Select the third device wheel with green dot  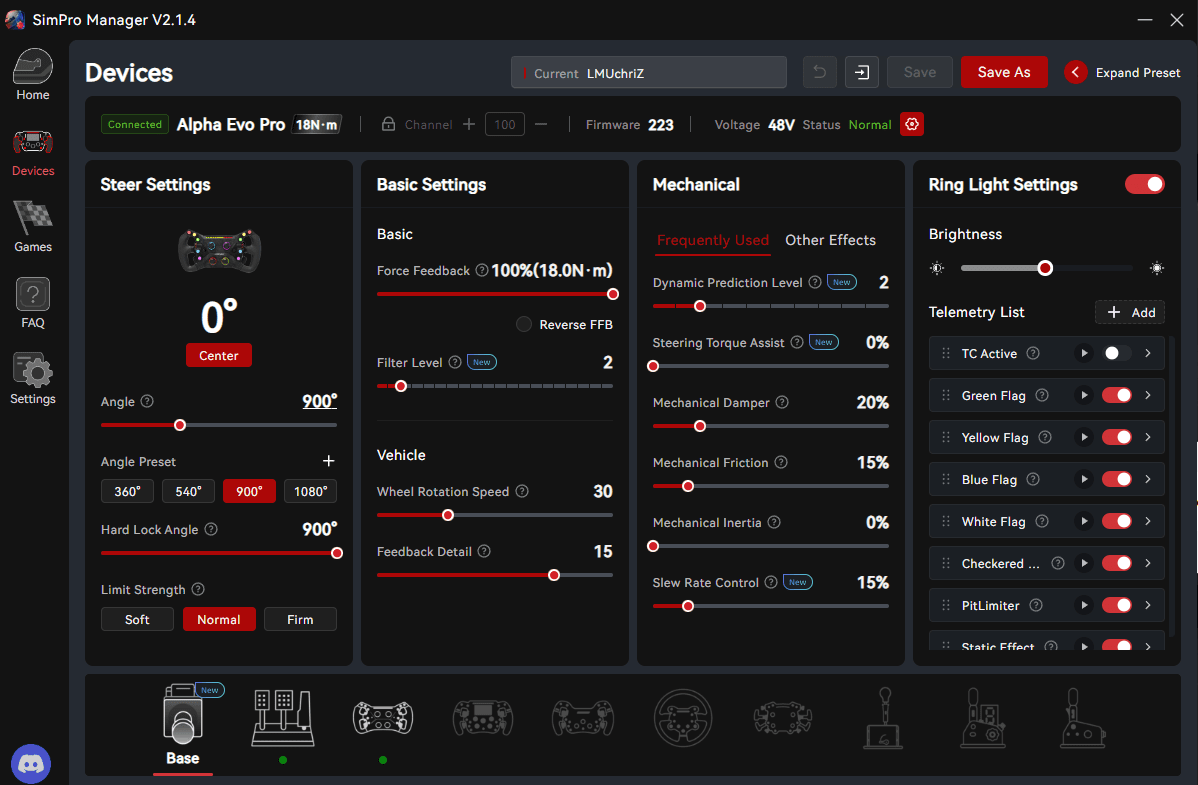[x=383, y=719]
